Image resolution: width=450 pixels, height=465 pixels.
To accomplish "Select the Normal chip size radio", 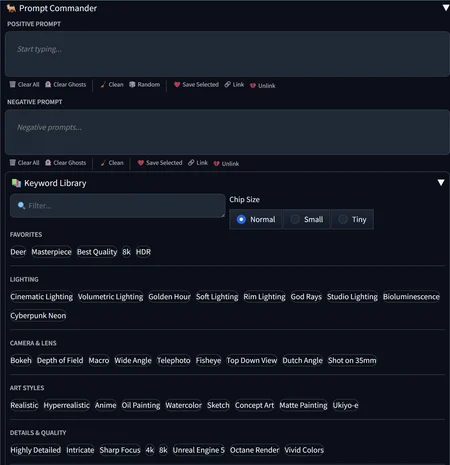I will pyautogui.click(x=241, y=219).
